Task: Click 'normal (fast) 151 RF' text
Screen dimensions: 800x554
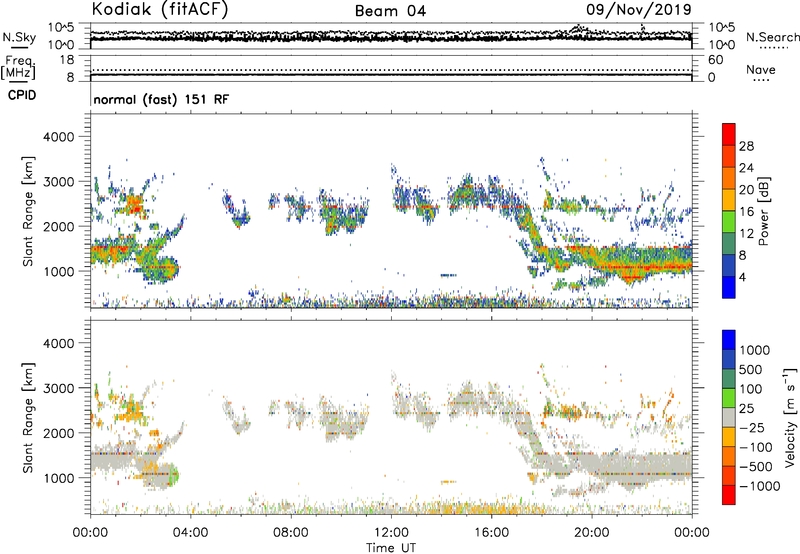Action: [161, 99]
